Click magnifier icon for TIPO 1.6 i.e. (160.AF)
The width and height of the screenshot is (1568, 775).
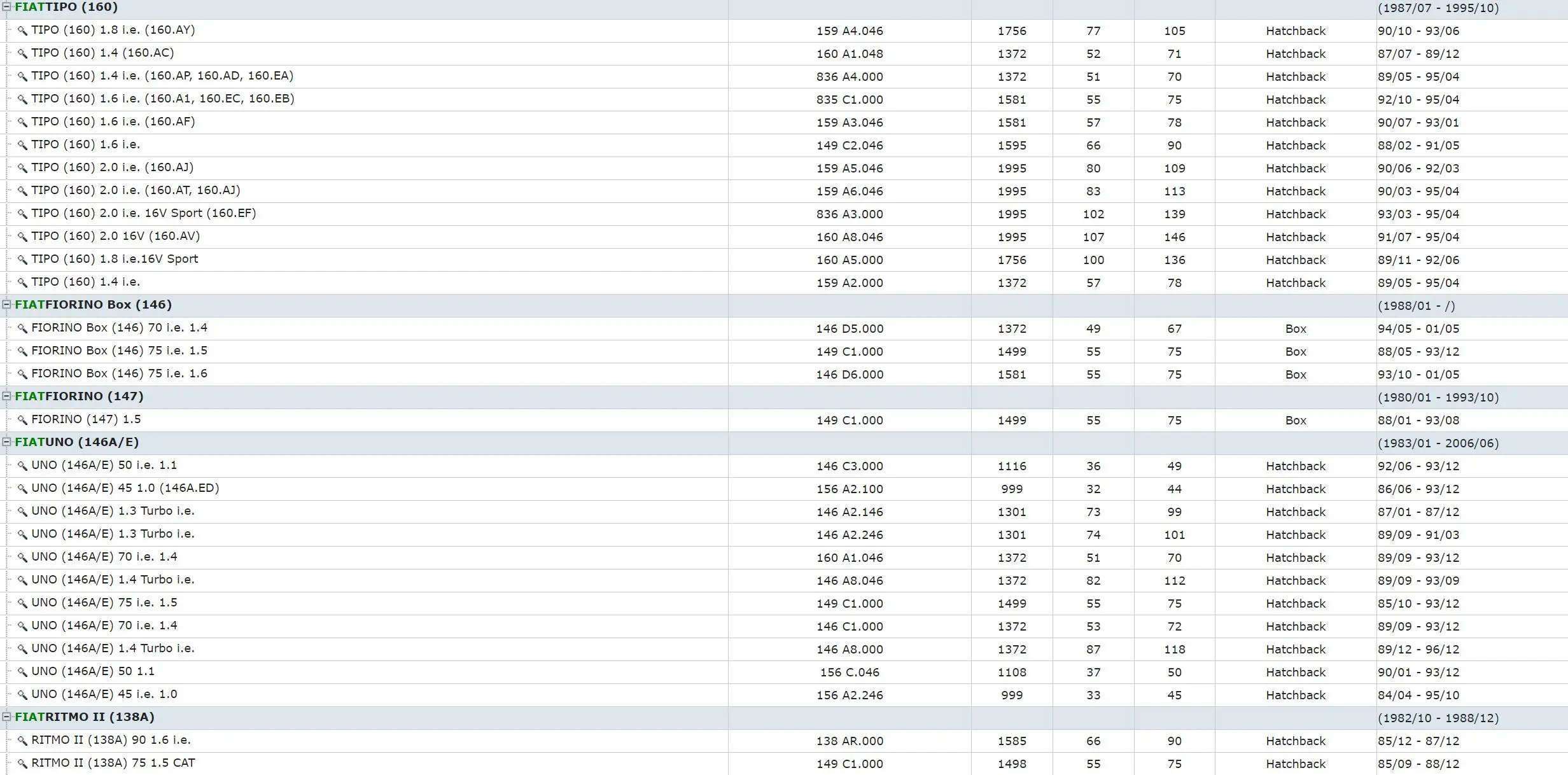click(x=22, y=122)
